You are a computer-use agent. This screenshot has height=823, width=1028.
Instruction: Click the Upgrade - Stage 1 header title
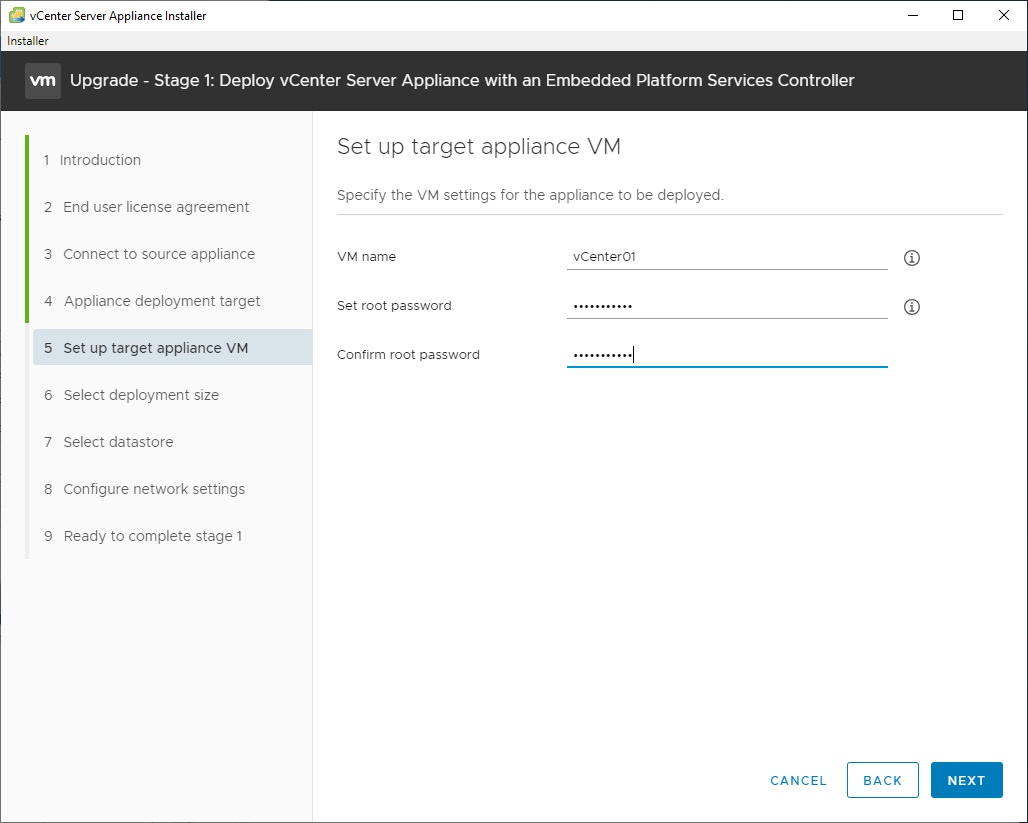(x=462, y=81)
